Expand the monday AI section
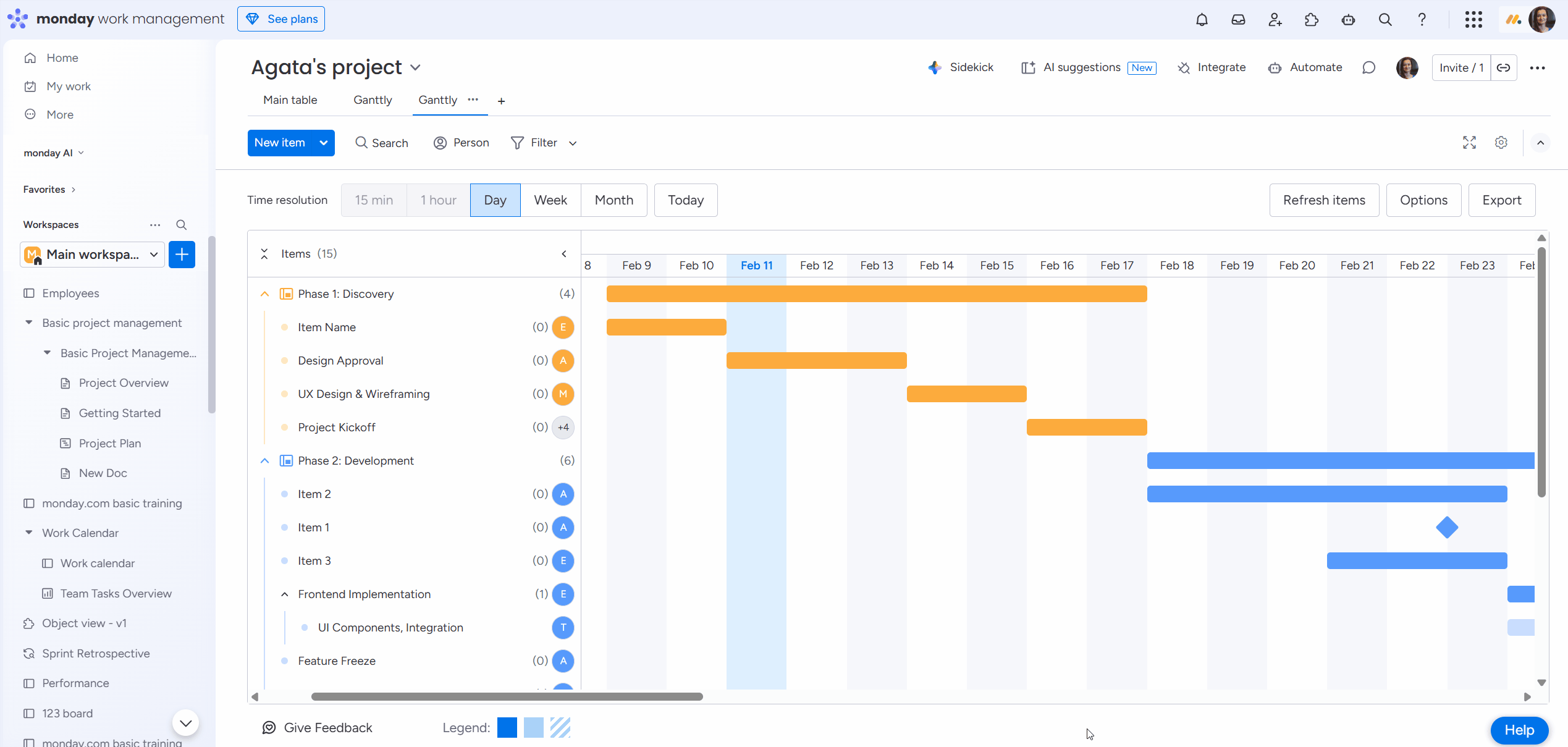Screen dimensions: 1568x747 pos(81,153)
